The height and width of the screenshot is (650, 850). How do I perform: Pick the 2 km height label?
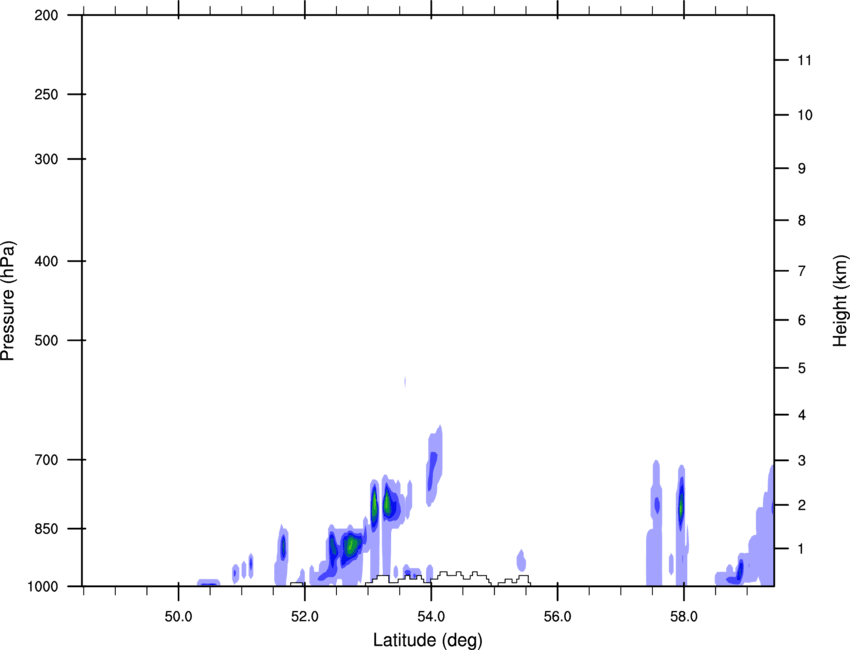802,505
